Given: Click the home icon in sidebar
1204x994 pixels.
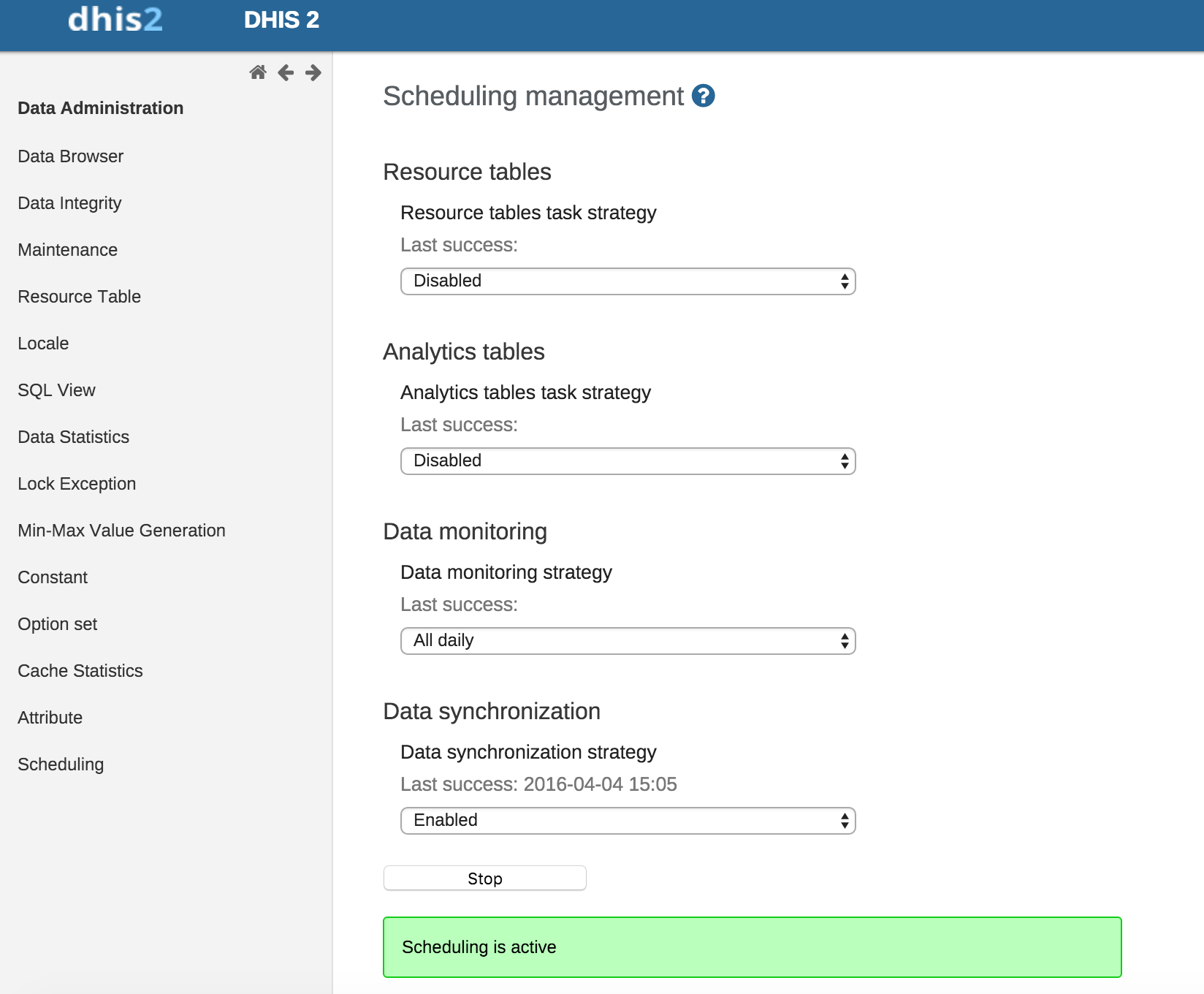Looking at the screenshot, I should pos(258,72).
